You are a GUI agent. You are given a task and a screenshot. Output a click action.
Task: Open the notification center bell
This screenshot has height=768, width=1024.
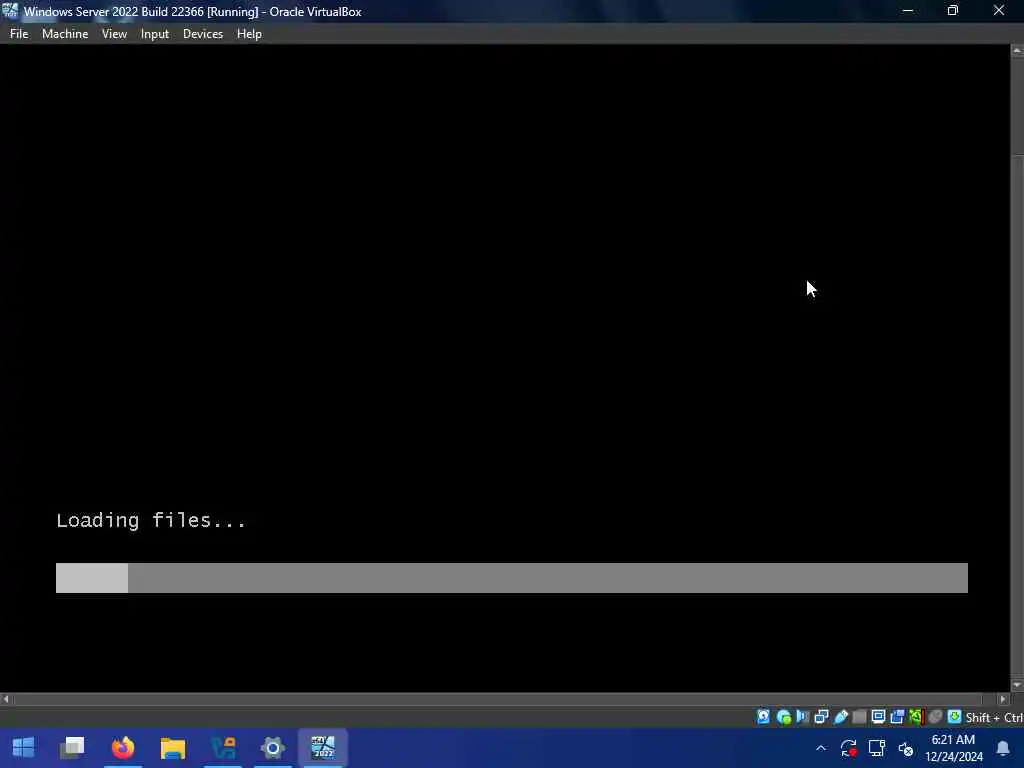[1003, 748]
